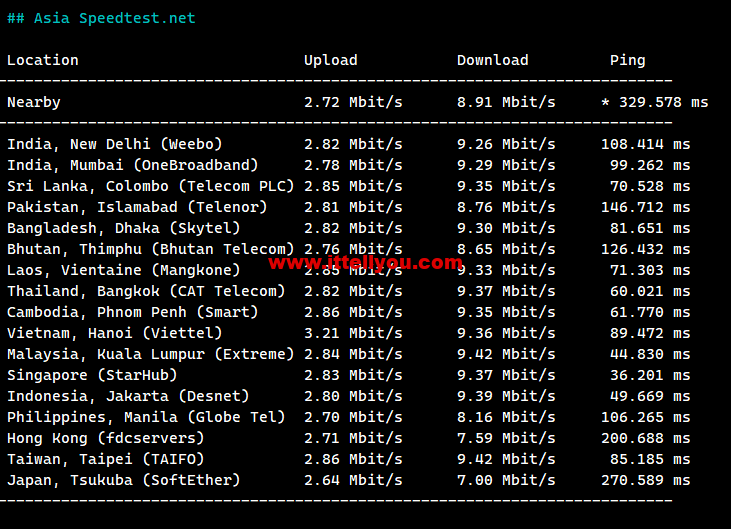Screen dimensions: 731x529
Task: Click the 'Nearby' row label
Action: click(x=34, y=102)
